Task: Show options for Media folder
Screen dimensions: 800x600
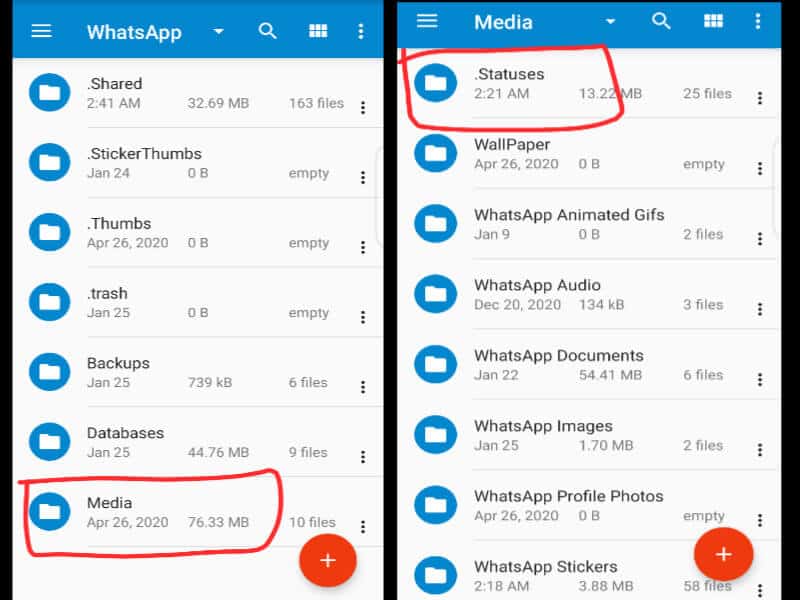Action: tap(363, 527)
